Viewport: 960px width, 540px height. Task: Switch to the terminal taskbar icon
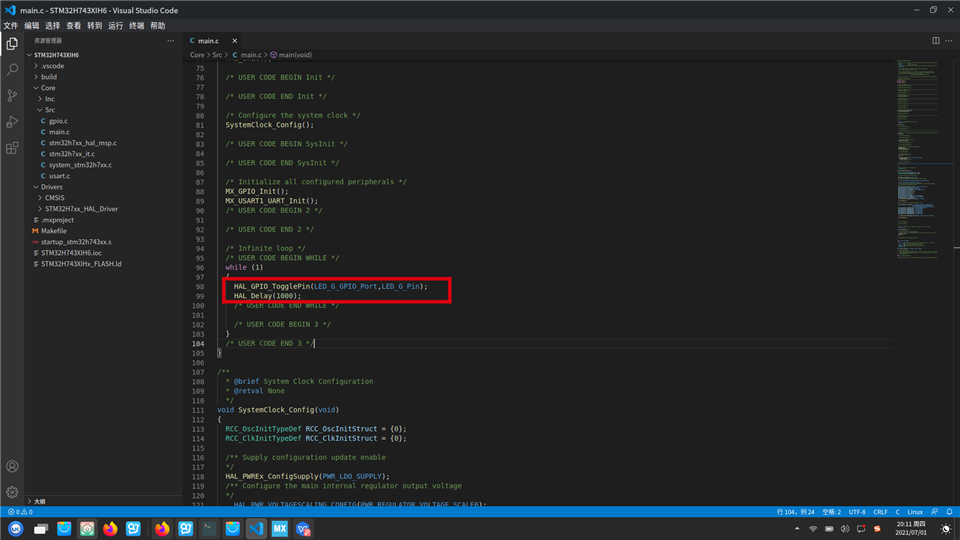209,528
